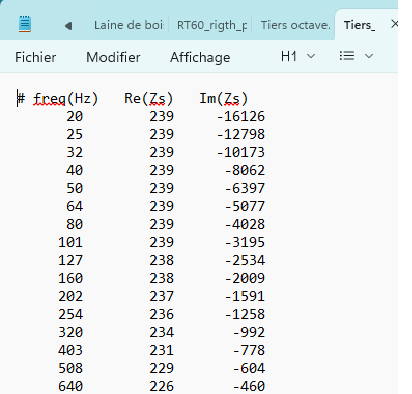Click the frequency value 101
The image size is (412, 394).
coord(70,242)
